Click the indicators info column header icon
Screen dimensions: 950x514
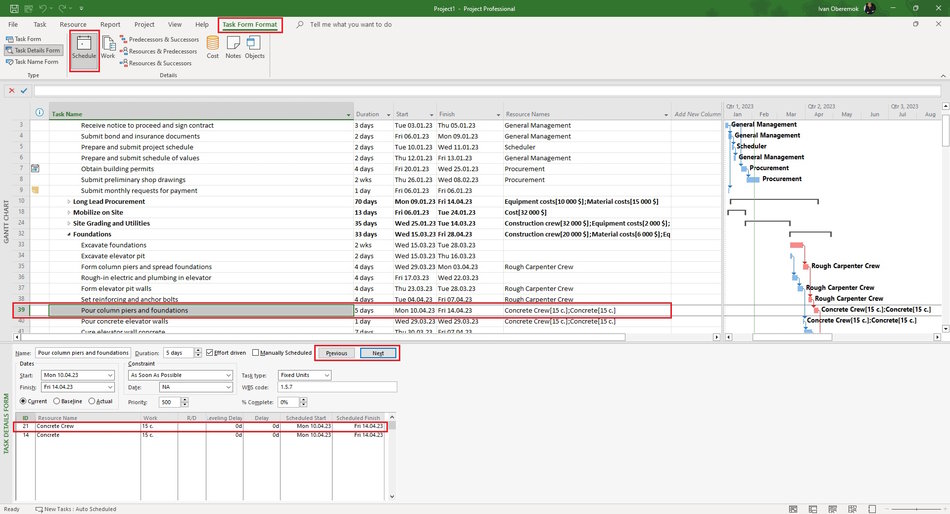(39, 113)
